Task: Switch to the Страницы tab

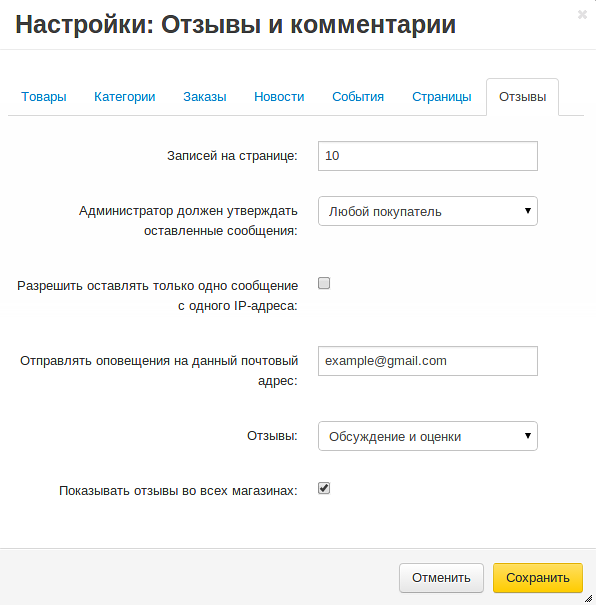Action: tap(442, 96)
